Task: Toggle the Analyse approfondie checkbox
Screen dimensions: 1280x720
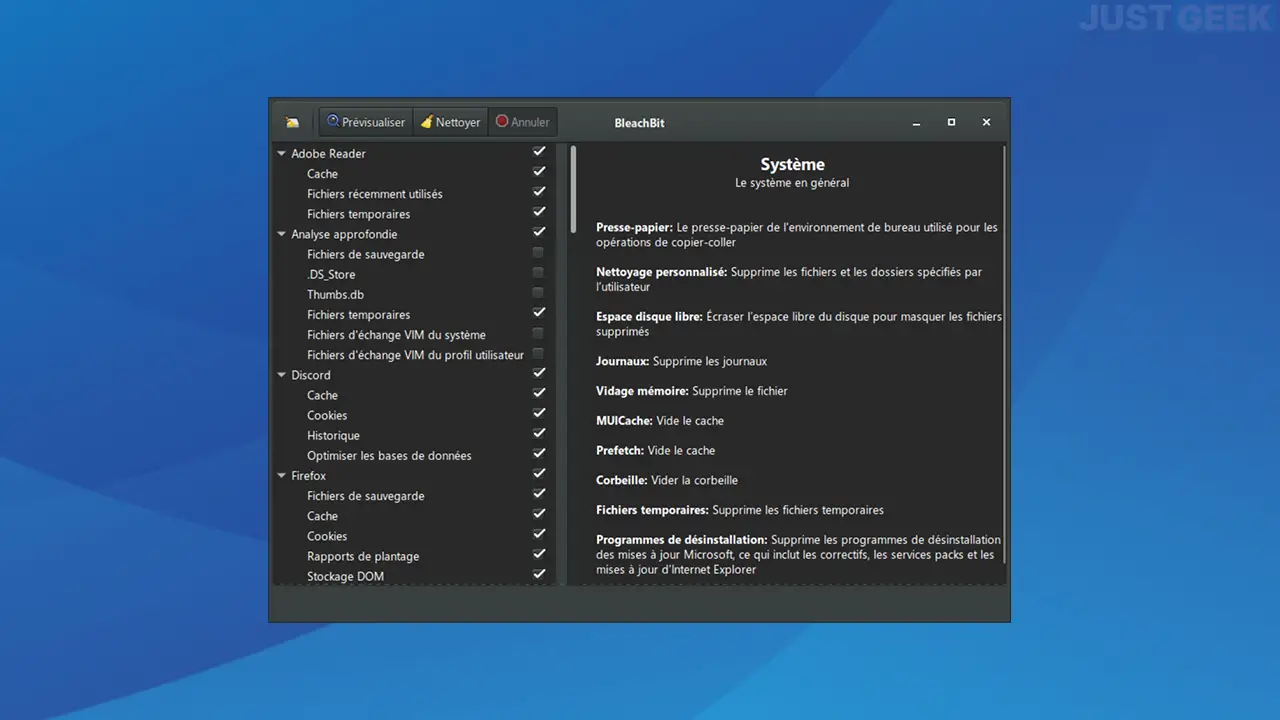Action: point(539,232)
